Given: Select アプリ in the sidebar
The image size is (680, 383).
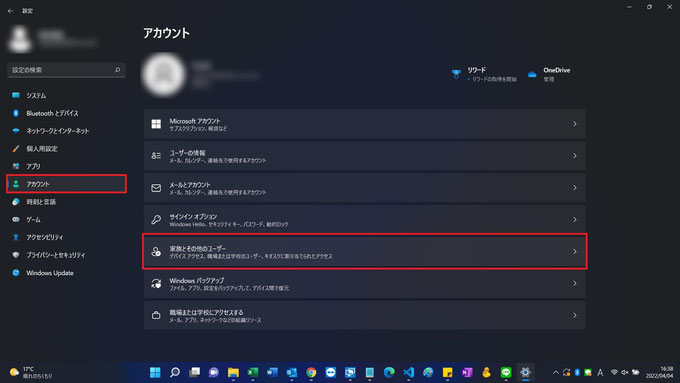Looking at the screenshot, I should coord(66,167).
